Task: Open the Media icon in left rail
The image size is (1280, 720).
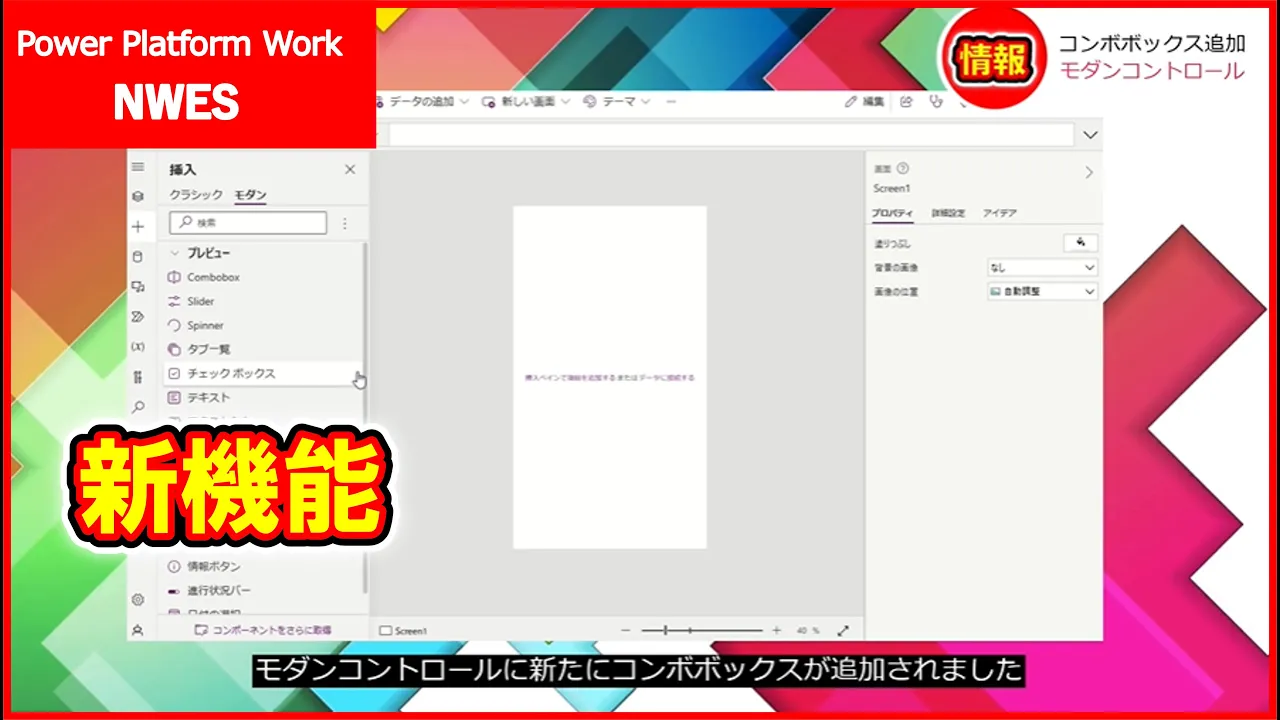Action: [x=138, y=287]
